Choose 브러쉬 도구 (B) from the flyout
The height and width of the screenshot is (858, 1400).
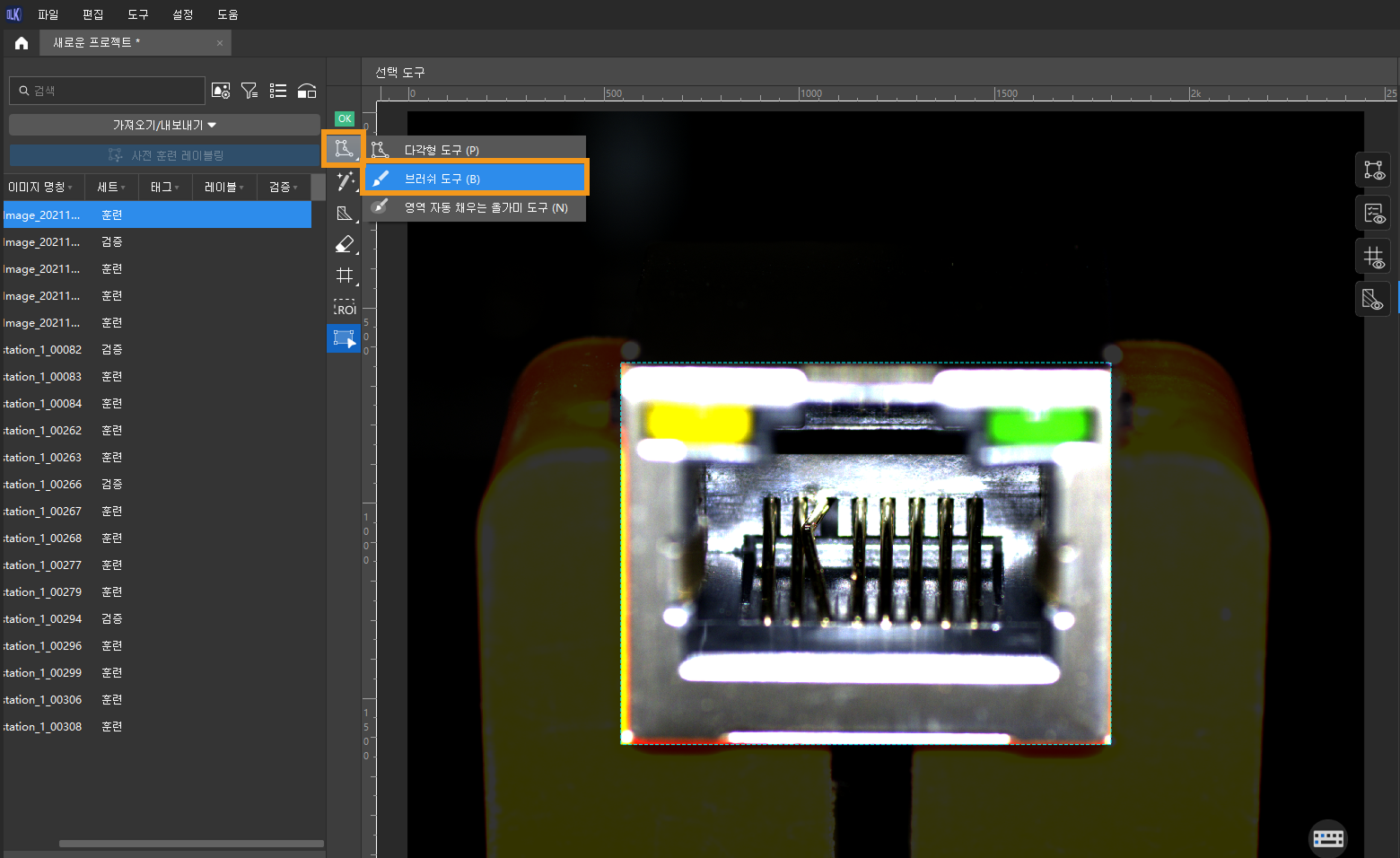click(x=476, y=179)
